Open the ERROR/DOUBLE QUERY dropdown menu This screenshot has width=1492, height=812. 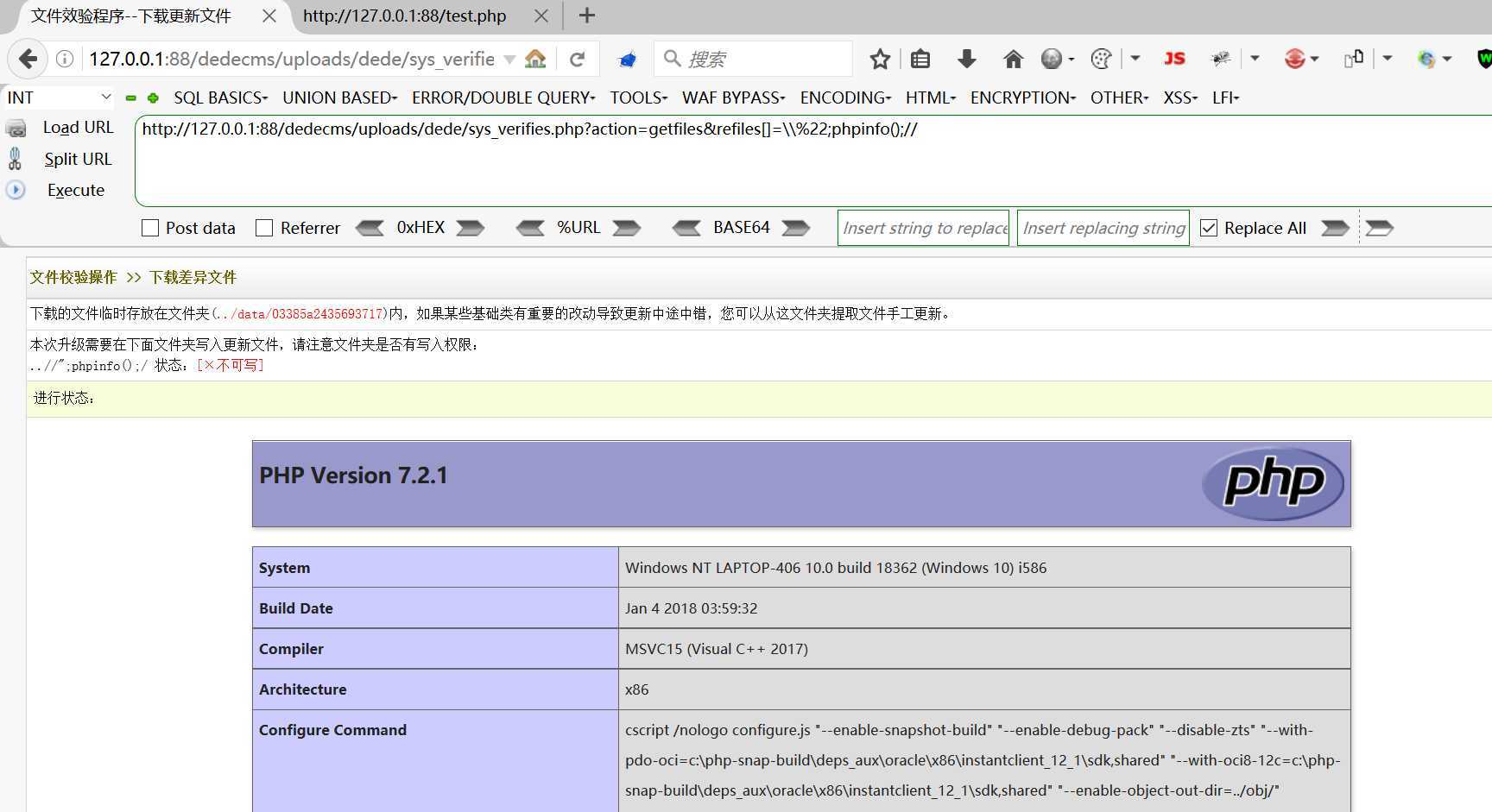(x=504, y=98)
